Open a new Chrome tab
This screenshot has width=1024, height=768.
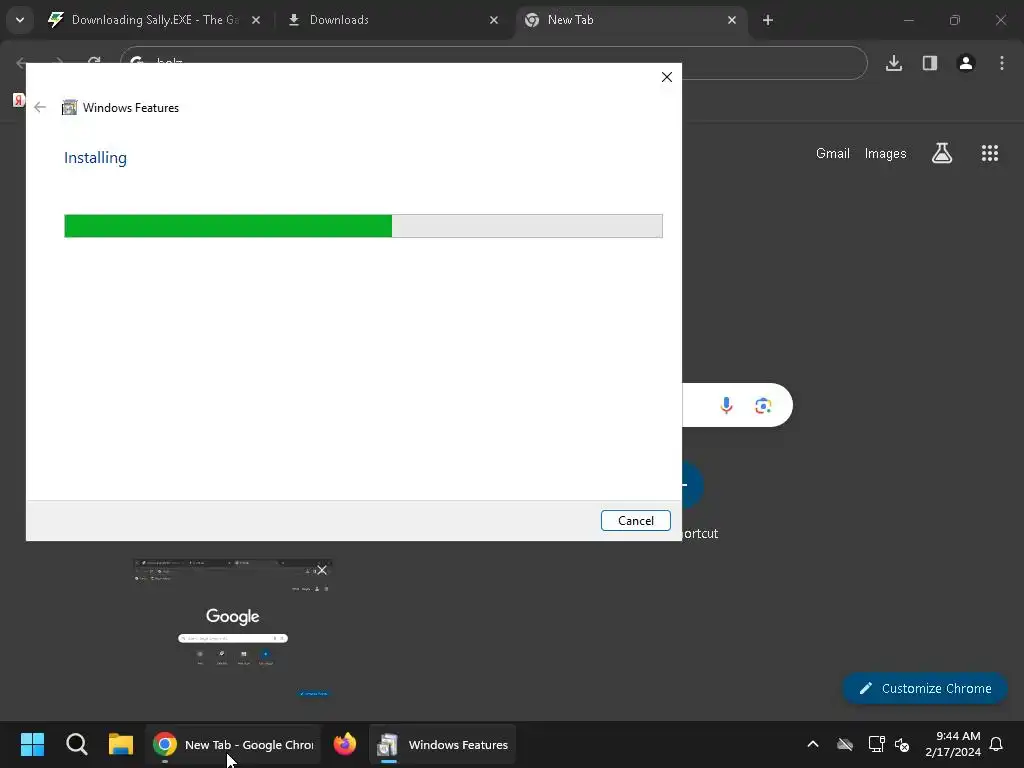coord(768,20)
